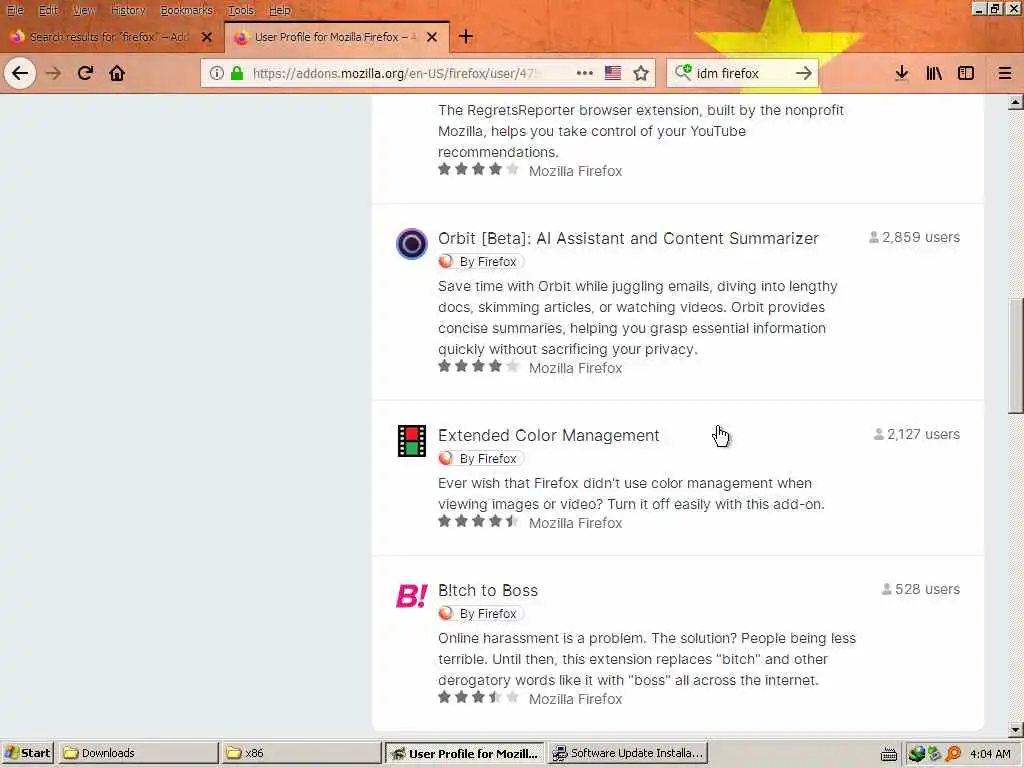Open the 'B!tch to Boss' add-on link
This screenshot has width=1024, height=768.
tap(488, 590)
